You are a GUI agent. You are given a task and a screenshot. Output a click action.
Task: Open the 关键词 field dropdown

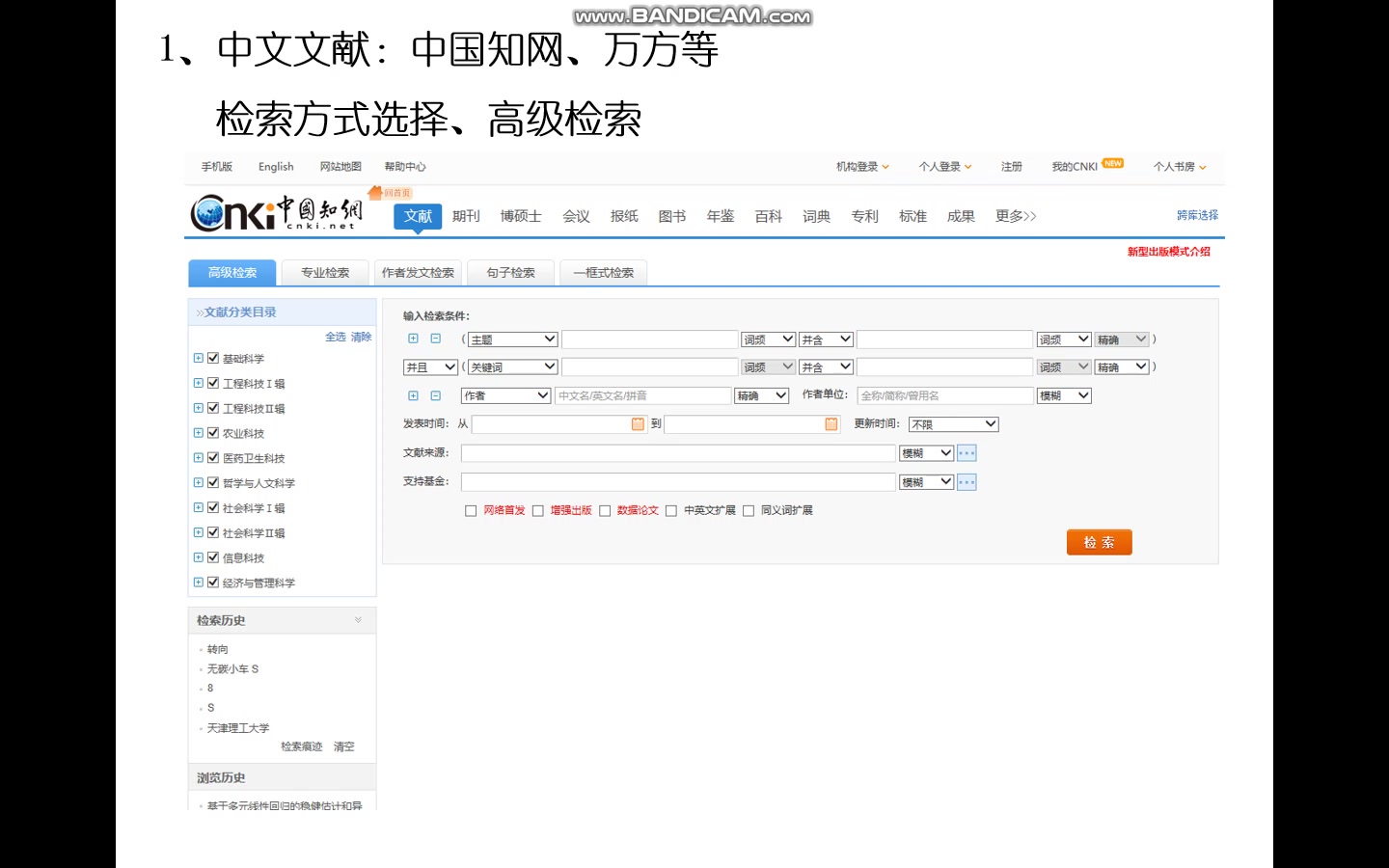click(513, 367)
